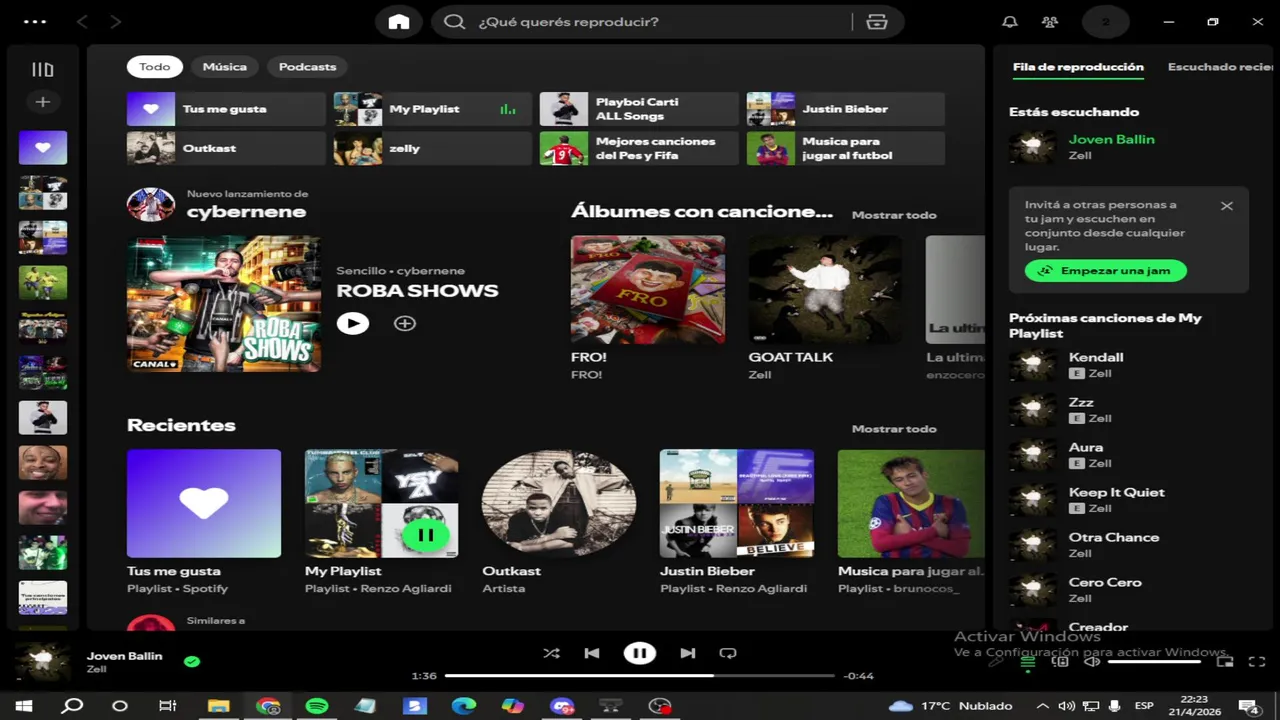The width and height of the screenshot is (1280, 720).
Task: Open friend activity icon
Action: pos(1050,22)
